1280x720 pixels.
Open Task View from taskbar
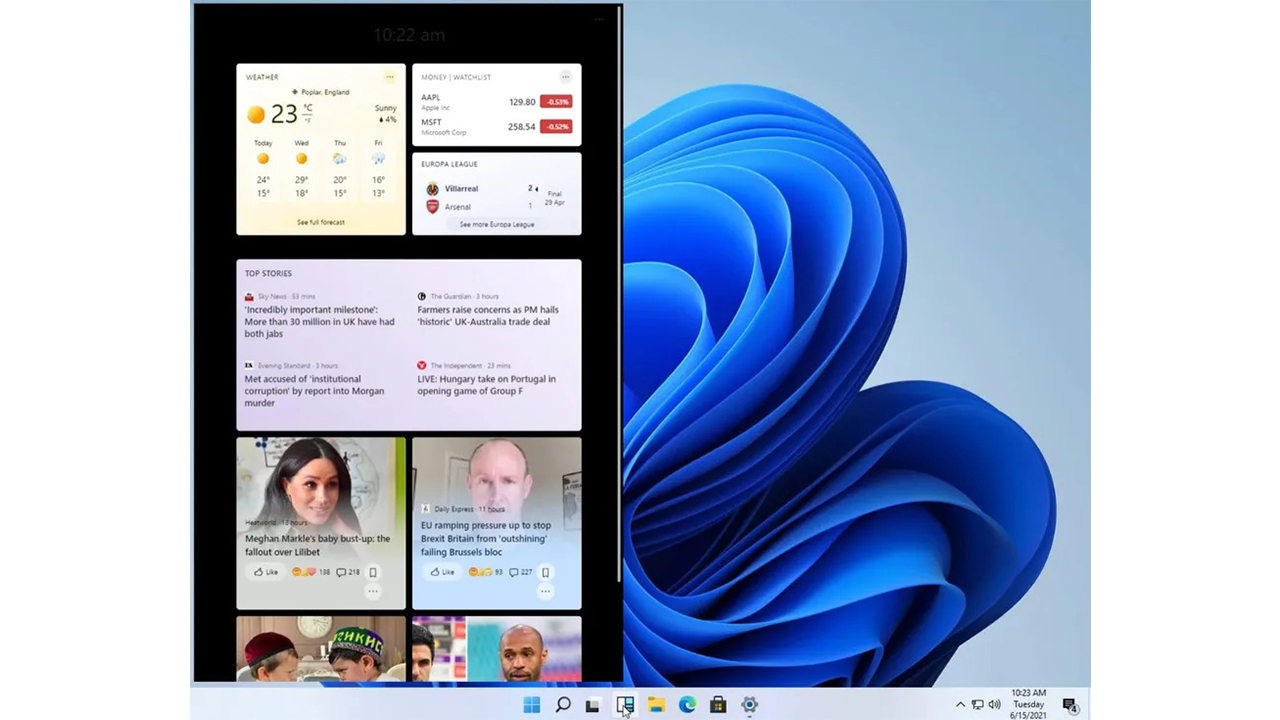[x=593, y=705]
